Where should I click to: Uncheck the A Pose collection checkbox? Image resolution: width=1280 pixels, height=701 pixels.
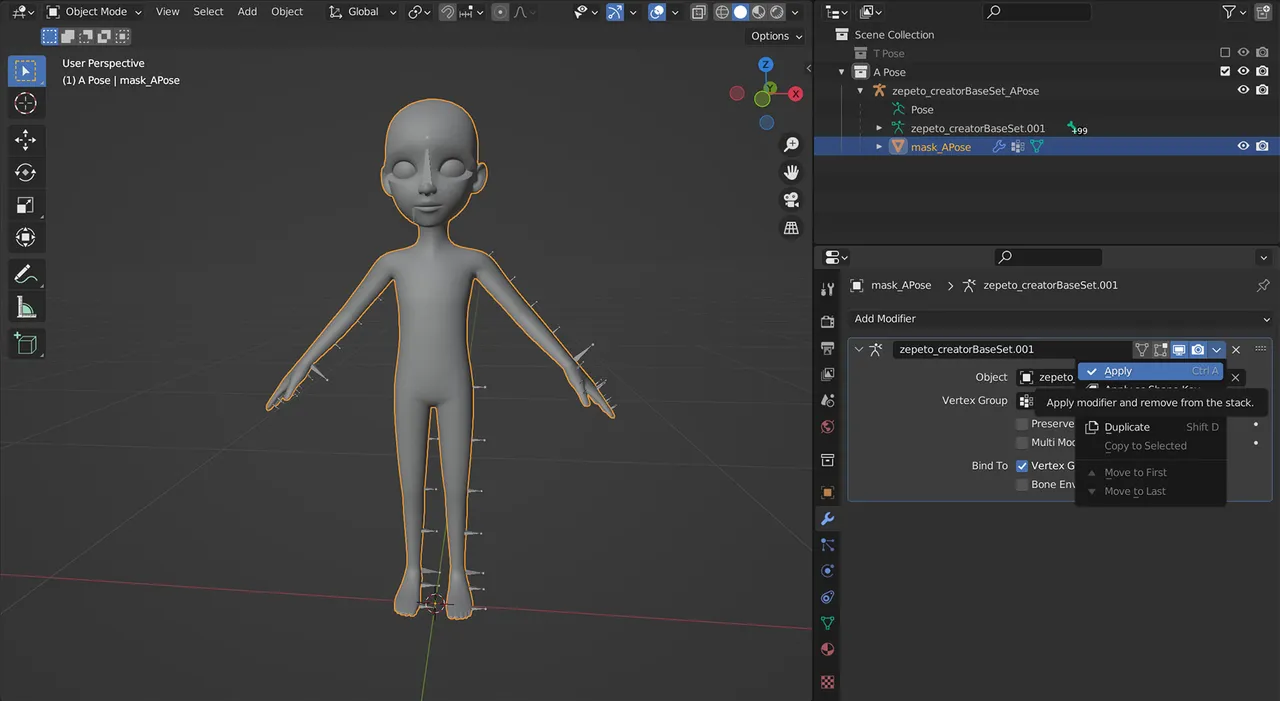1224,71
